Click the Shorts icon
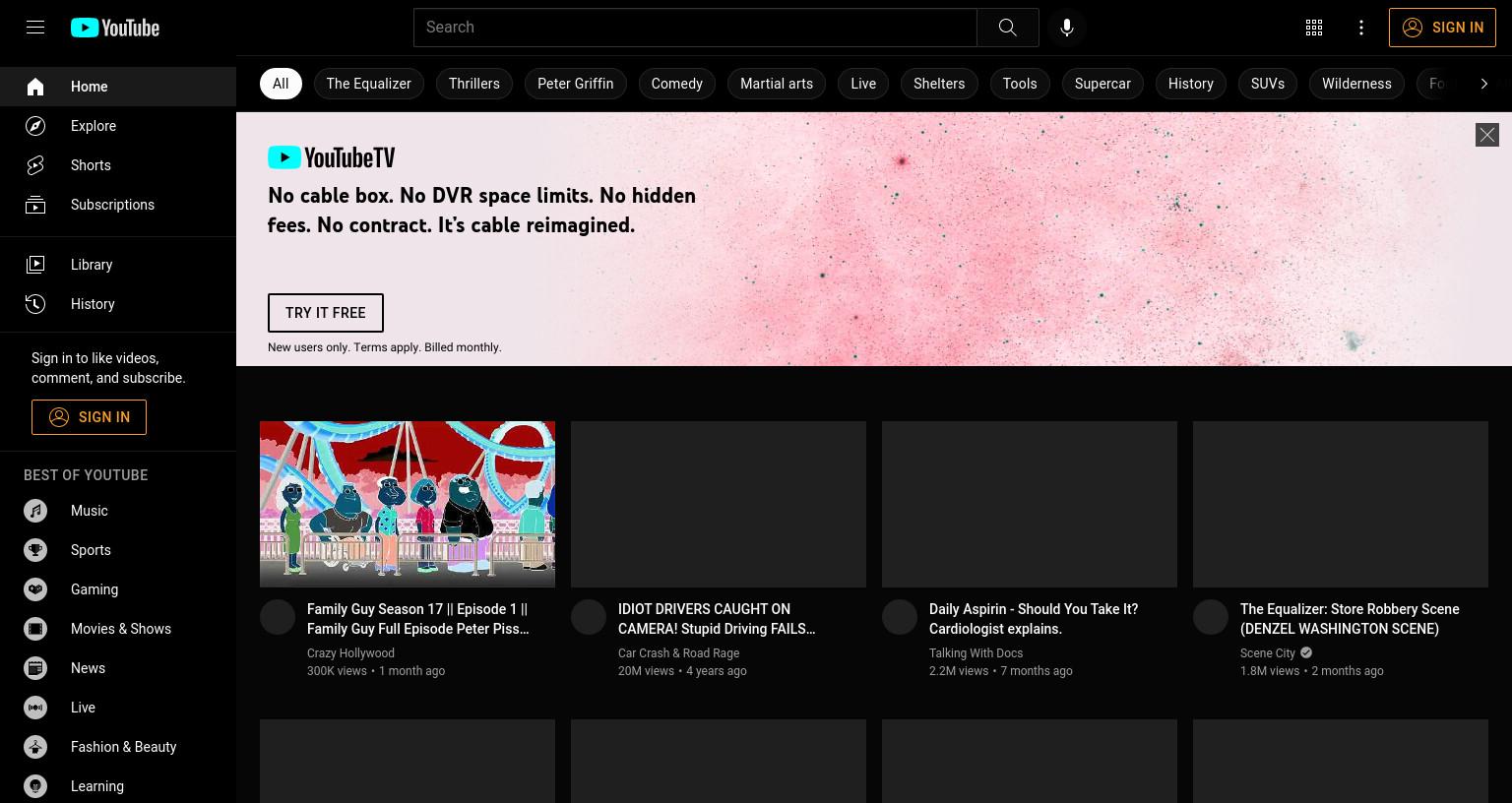The image size is (1512, 803). (35, 165)
